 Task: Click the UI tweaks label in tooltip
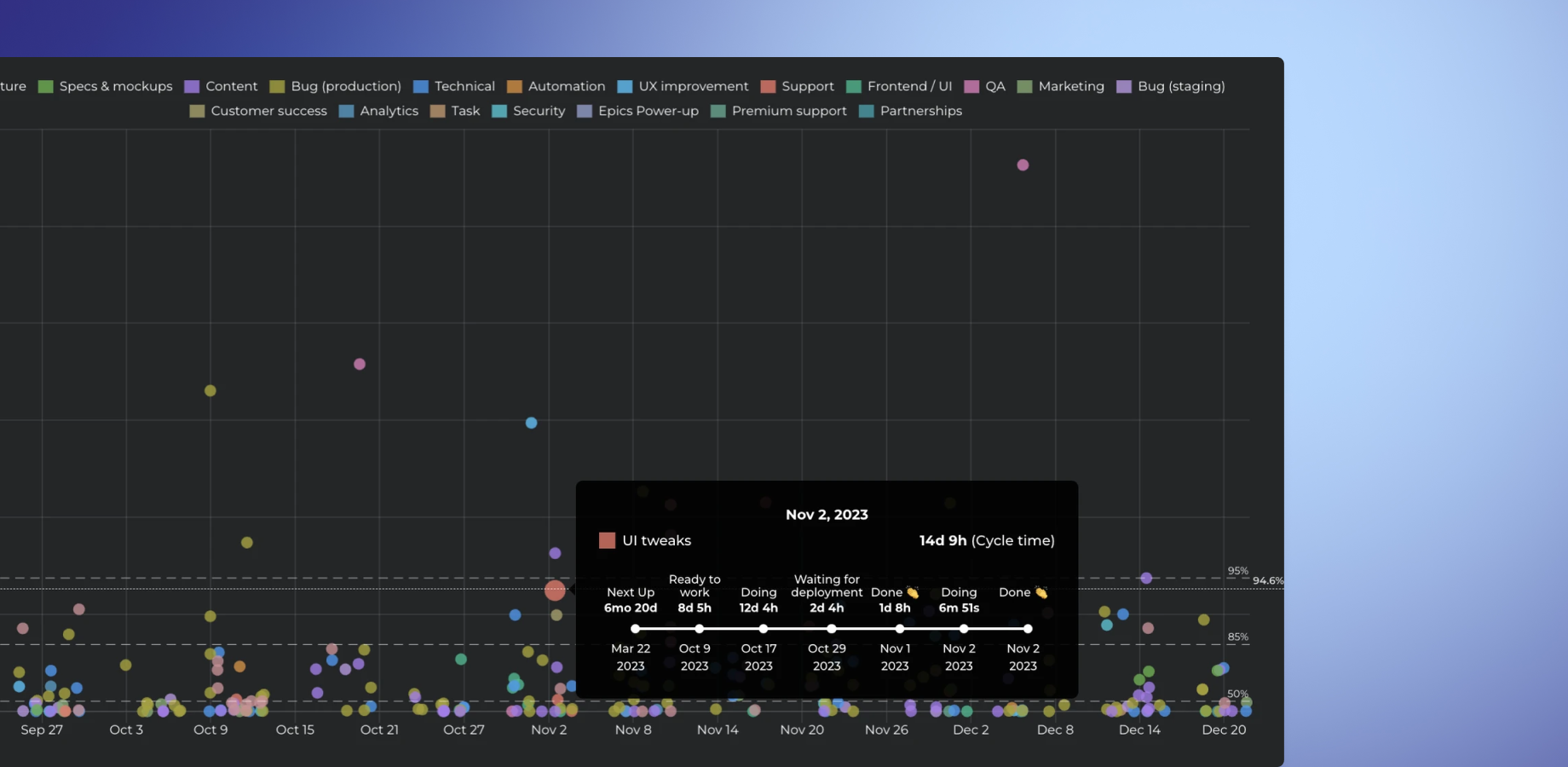pyautogui.click(x=656, y=540)
